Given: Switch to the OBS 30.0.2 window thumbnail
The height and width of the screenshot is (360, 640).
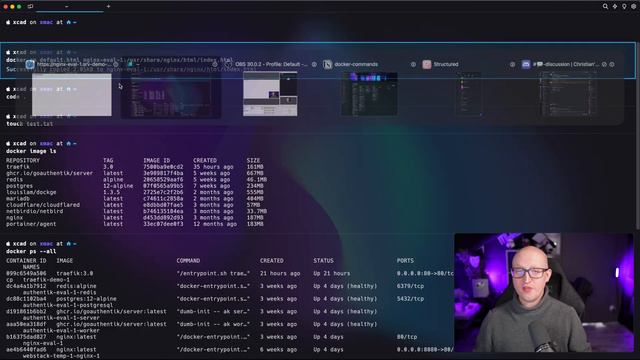Looking at the screenshot, I should [270, 94].
